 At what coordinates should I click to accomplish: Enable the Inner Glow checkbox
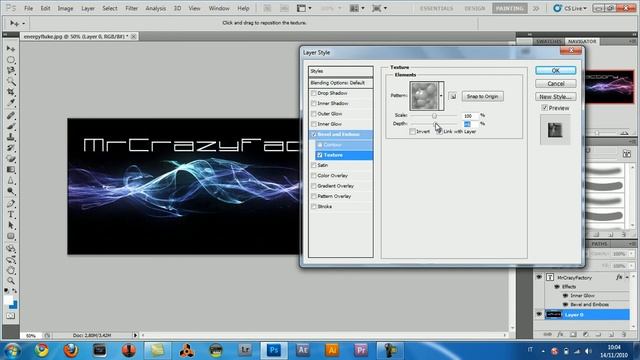(313, 124)
